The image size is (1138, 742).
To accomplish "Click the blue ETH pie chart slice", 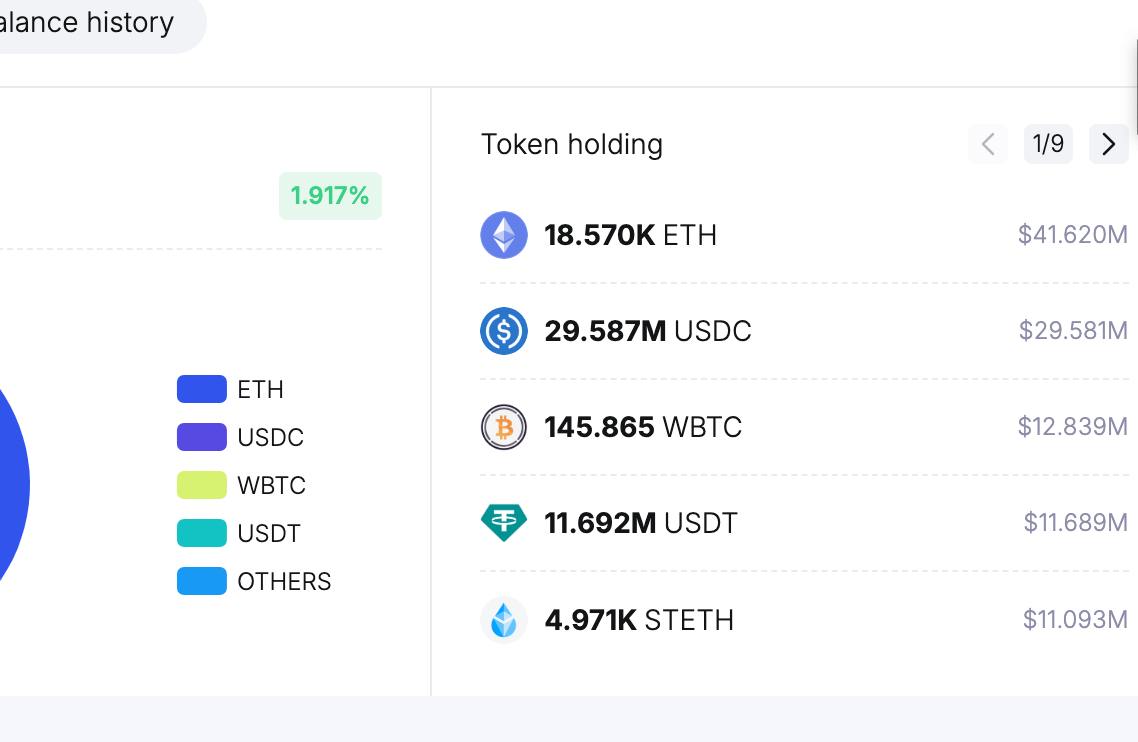I will (x=11, y=484).
